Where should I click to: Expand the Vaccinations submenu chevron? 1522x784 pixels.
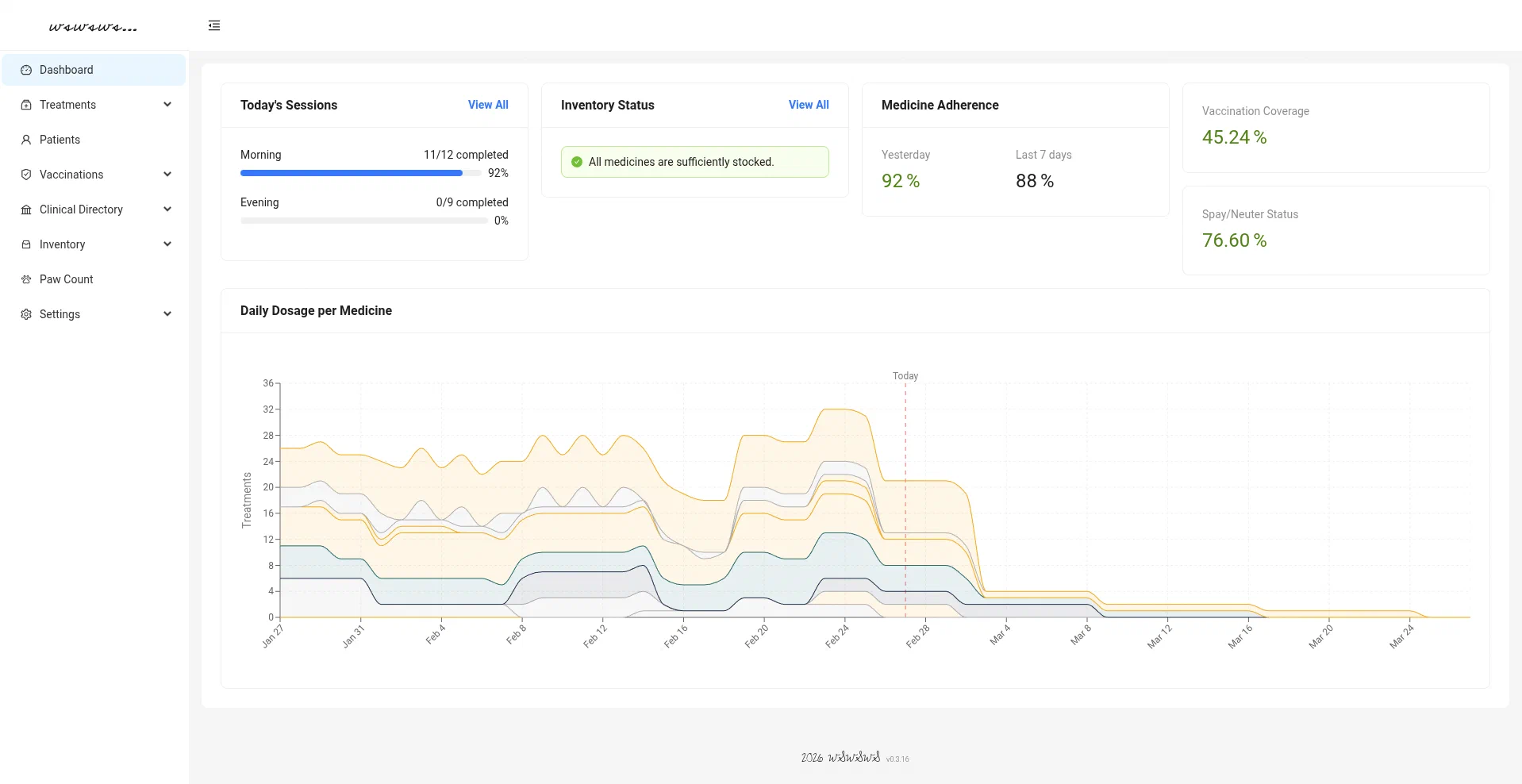(x=167, y=175)
